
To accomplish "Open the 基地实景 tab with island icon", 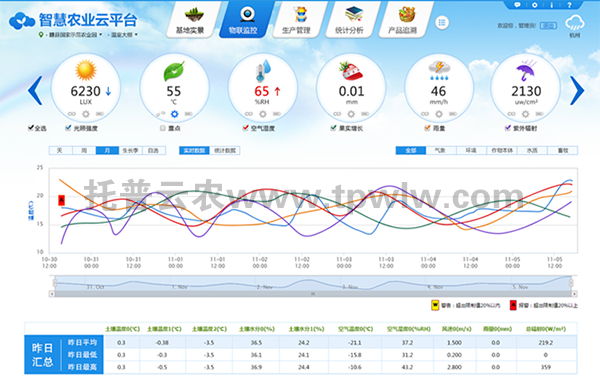I will (191, 20).
